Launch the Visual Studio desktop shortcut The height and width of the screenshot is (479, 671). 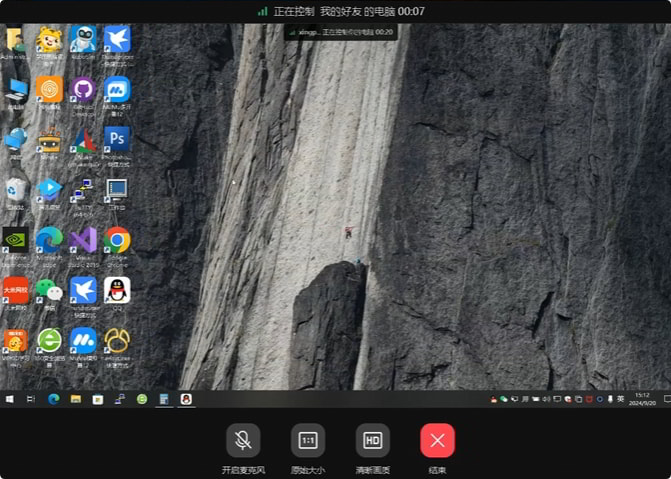[x=83, y=240]
